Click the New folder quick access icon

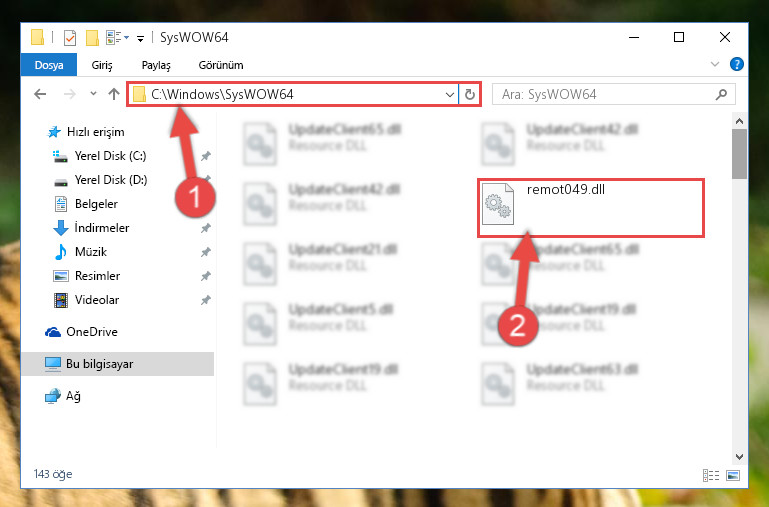click(92, 38)
